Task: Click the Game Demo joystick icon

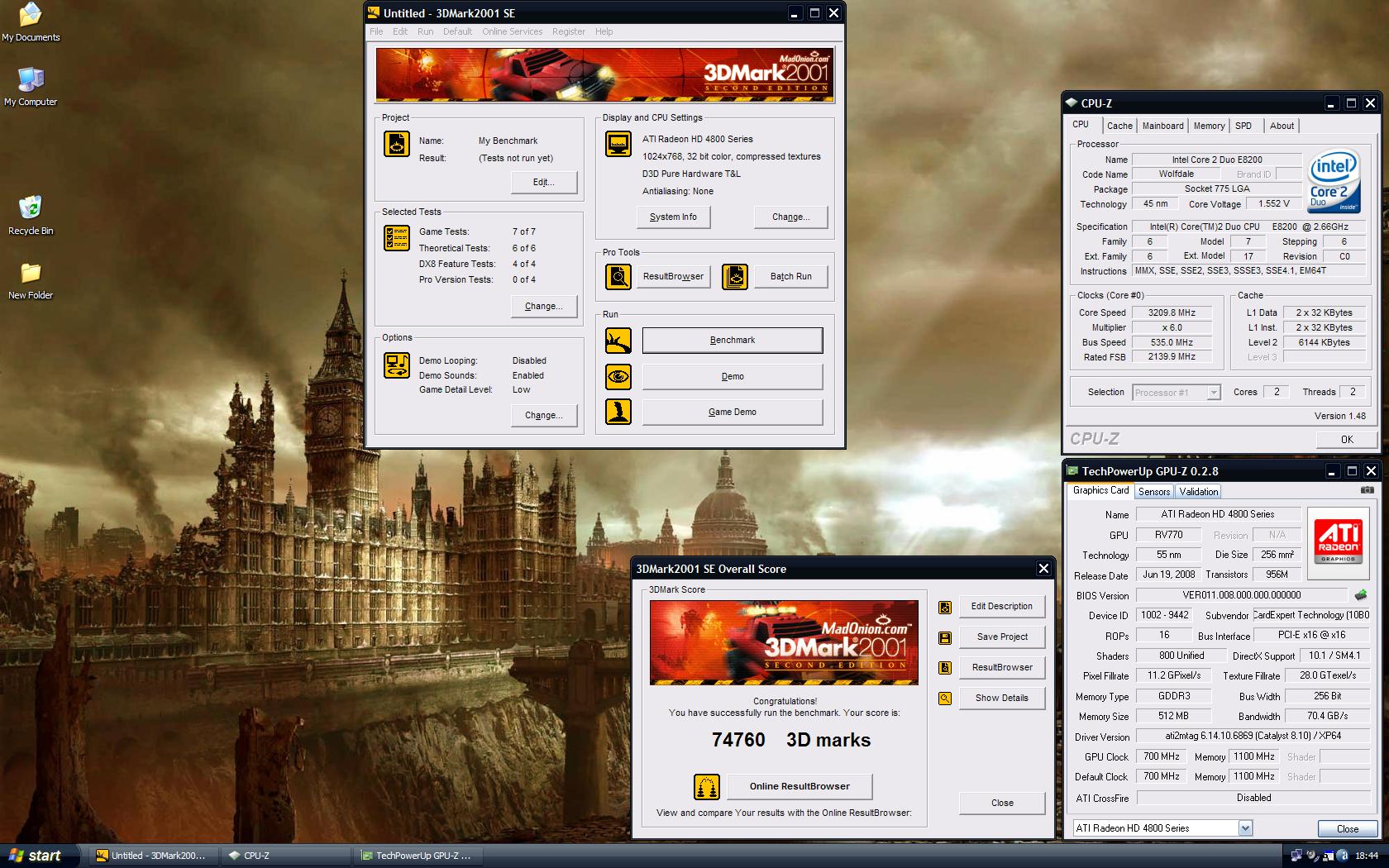Action: tap(618, 412)
